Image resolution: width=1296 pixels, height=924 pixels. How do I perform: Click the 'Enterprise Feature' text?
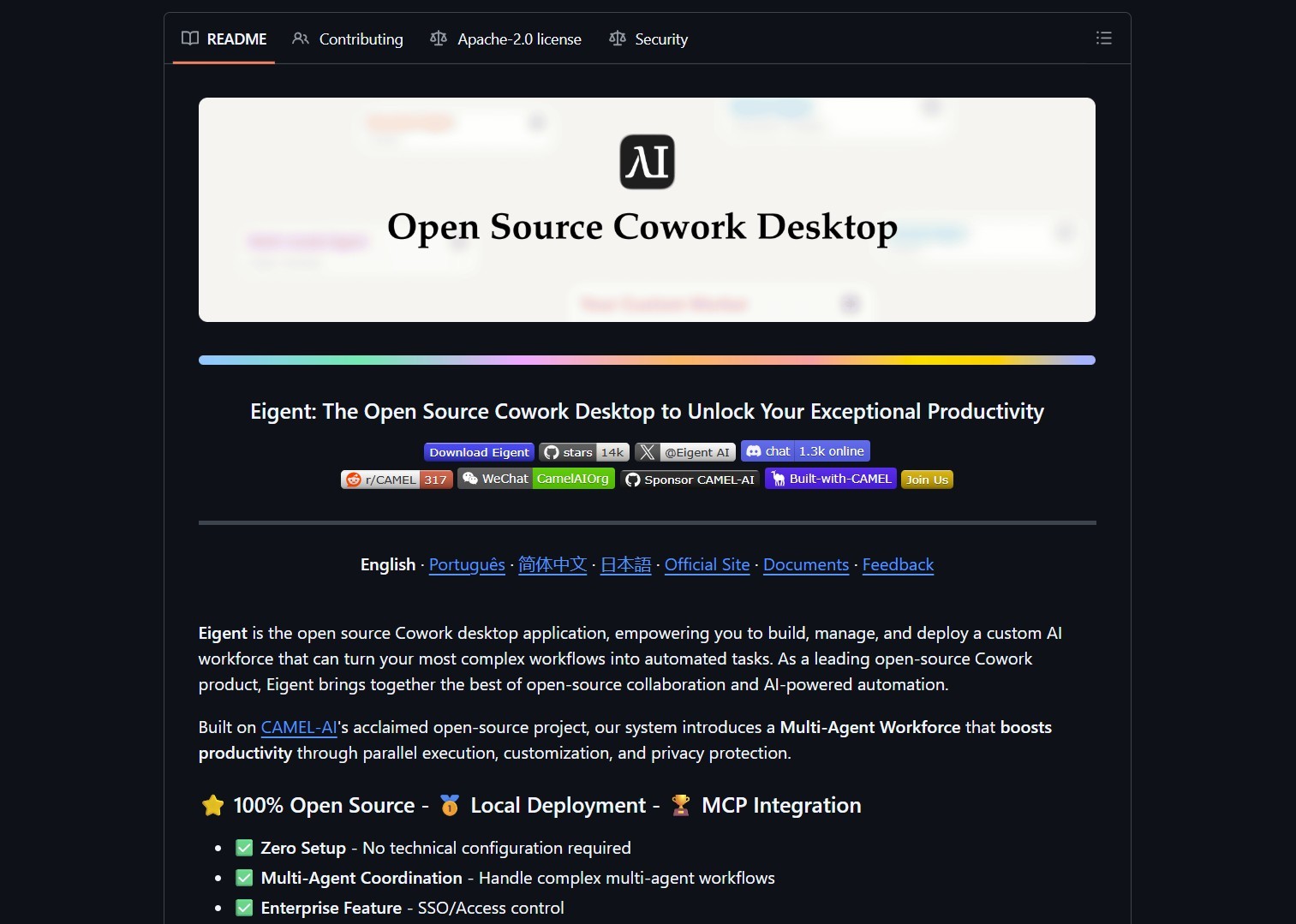pyautogui.click(x=331, y=909)
